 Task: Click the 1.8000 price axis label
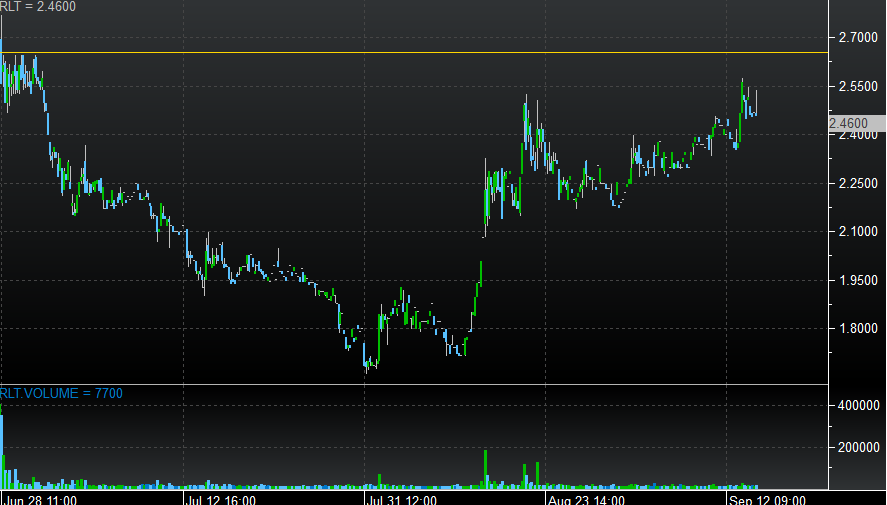tap(859, 329)
